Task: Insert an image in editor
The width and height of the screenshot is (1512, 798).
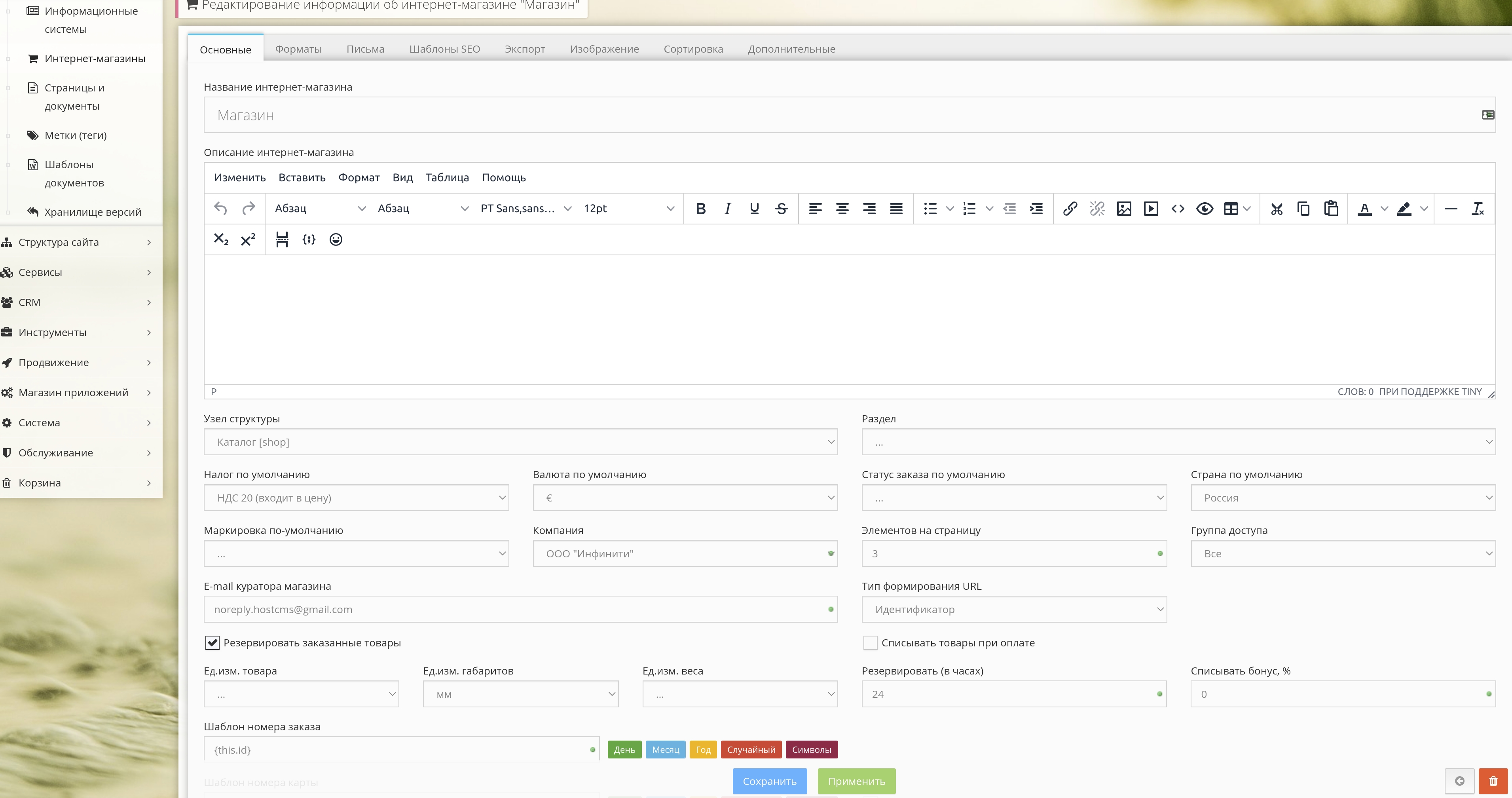Action: (1124, 209)
